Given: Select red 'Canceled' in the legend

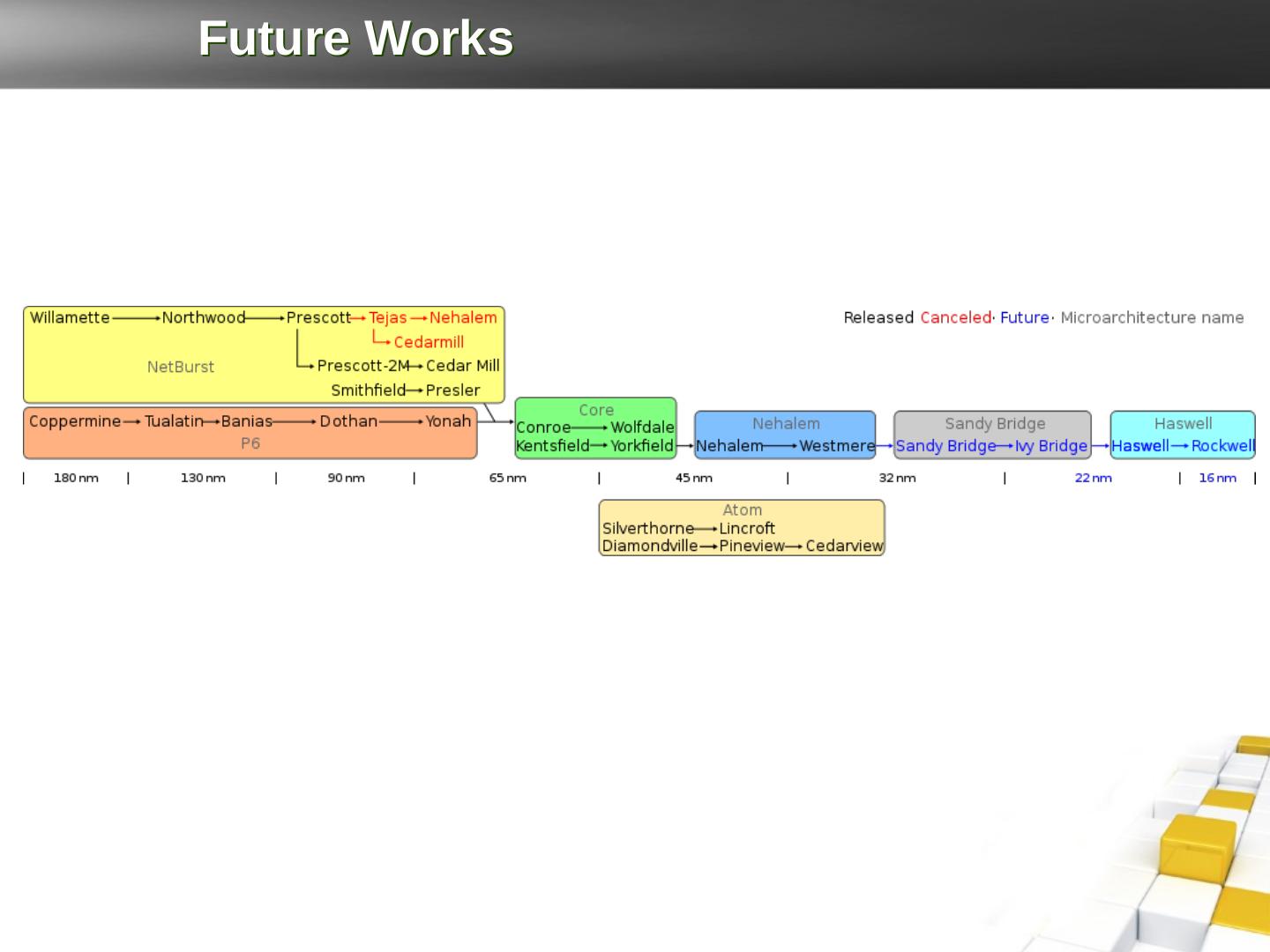Looking at the screenshot, I should (x=956, y=317).
